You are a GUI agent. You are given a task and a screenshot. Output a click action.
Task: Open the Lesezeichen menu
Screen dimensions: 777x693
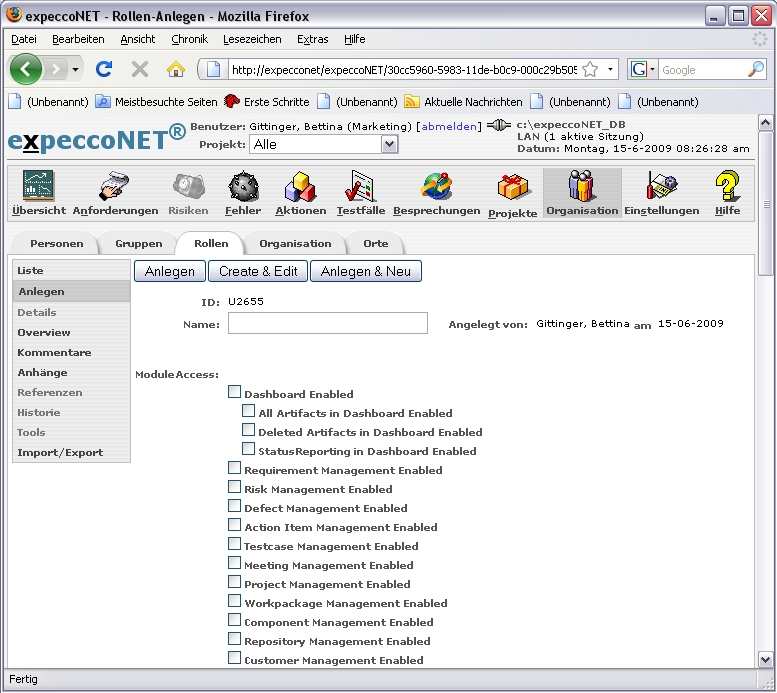coord(252,39)
